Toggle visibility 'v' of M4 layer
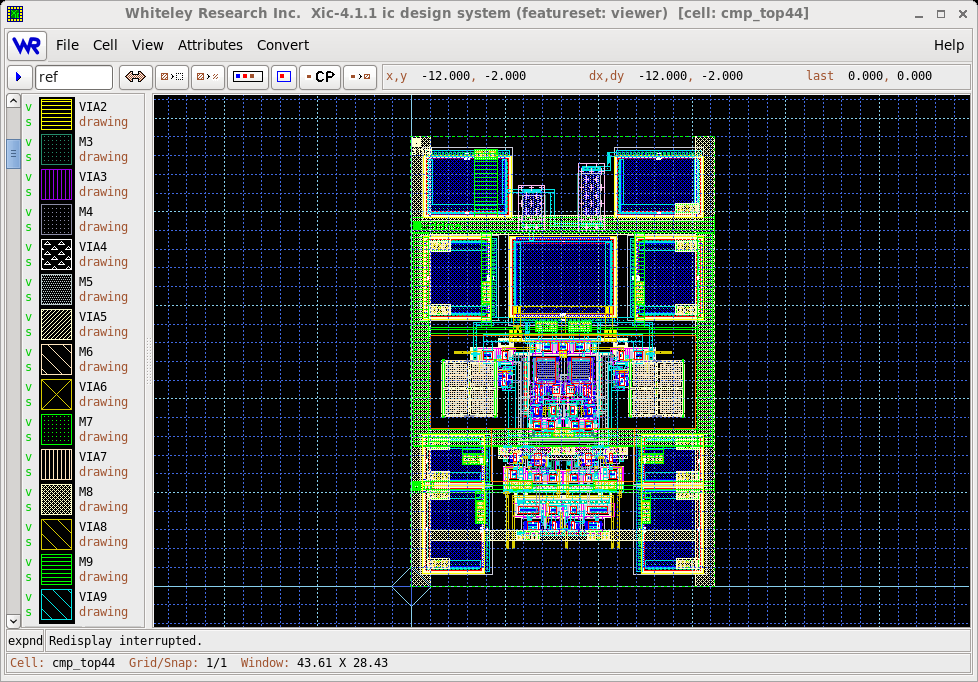This screenshot has width=978, height=682. pos(29,212)
